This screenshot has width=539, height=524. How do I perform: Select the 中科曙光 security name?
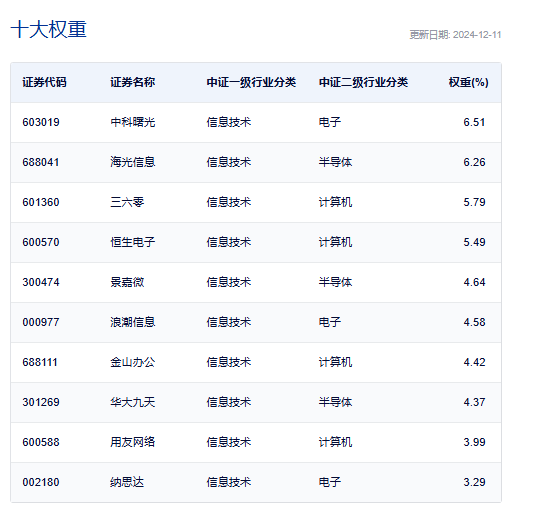(133, 122)
